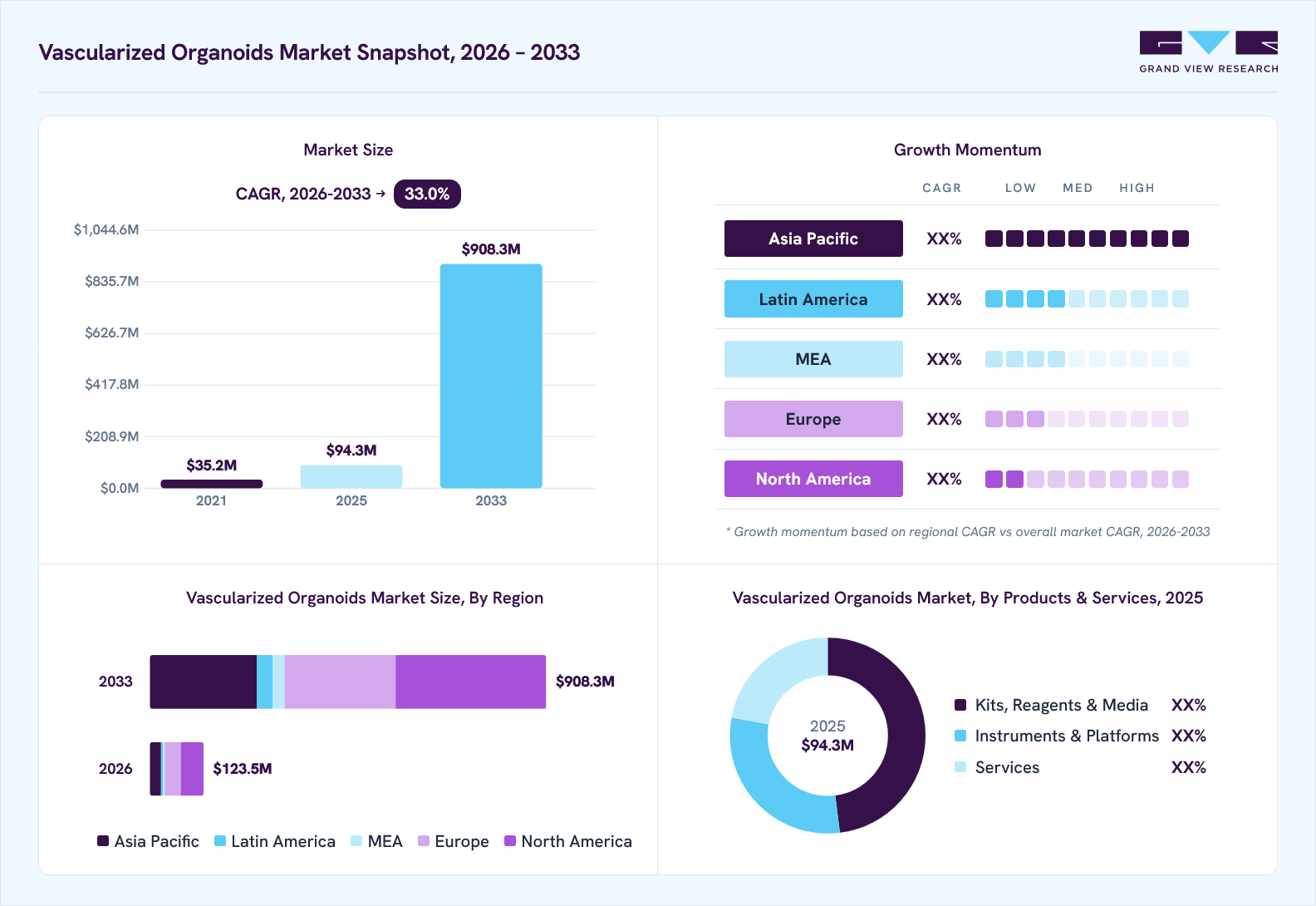Select the North America region label

click(x=813, y=479)
